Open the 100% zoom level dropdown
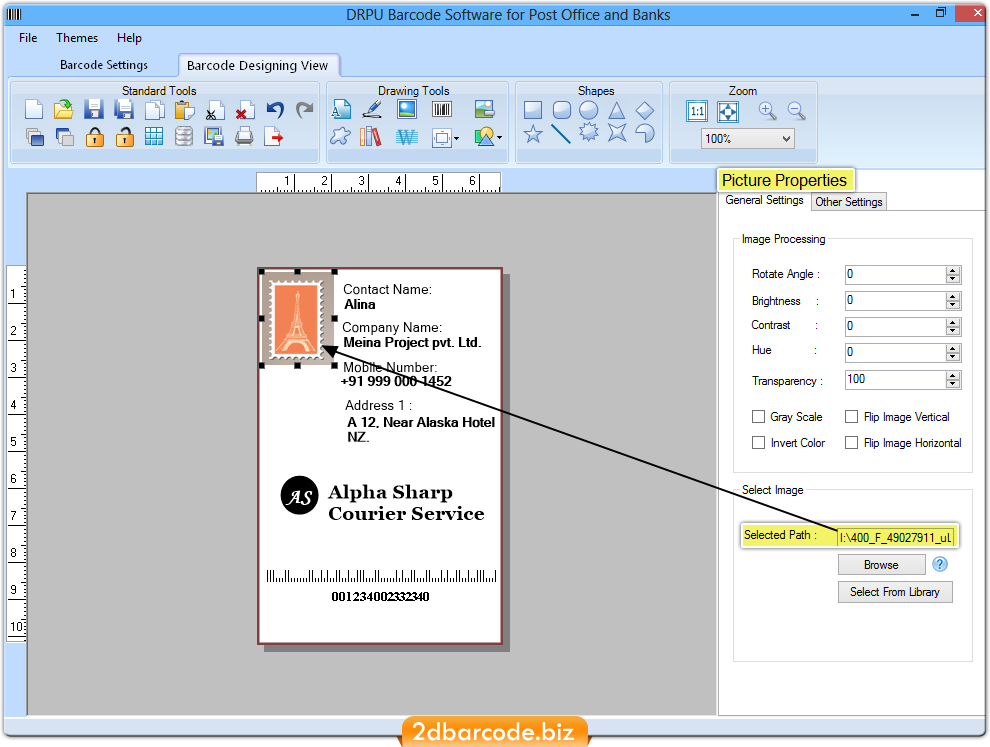 tap(748, 138)
